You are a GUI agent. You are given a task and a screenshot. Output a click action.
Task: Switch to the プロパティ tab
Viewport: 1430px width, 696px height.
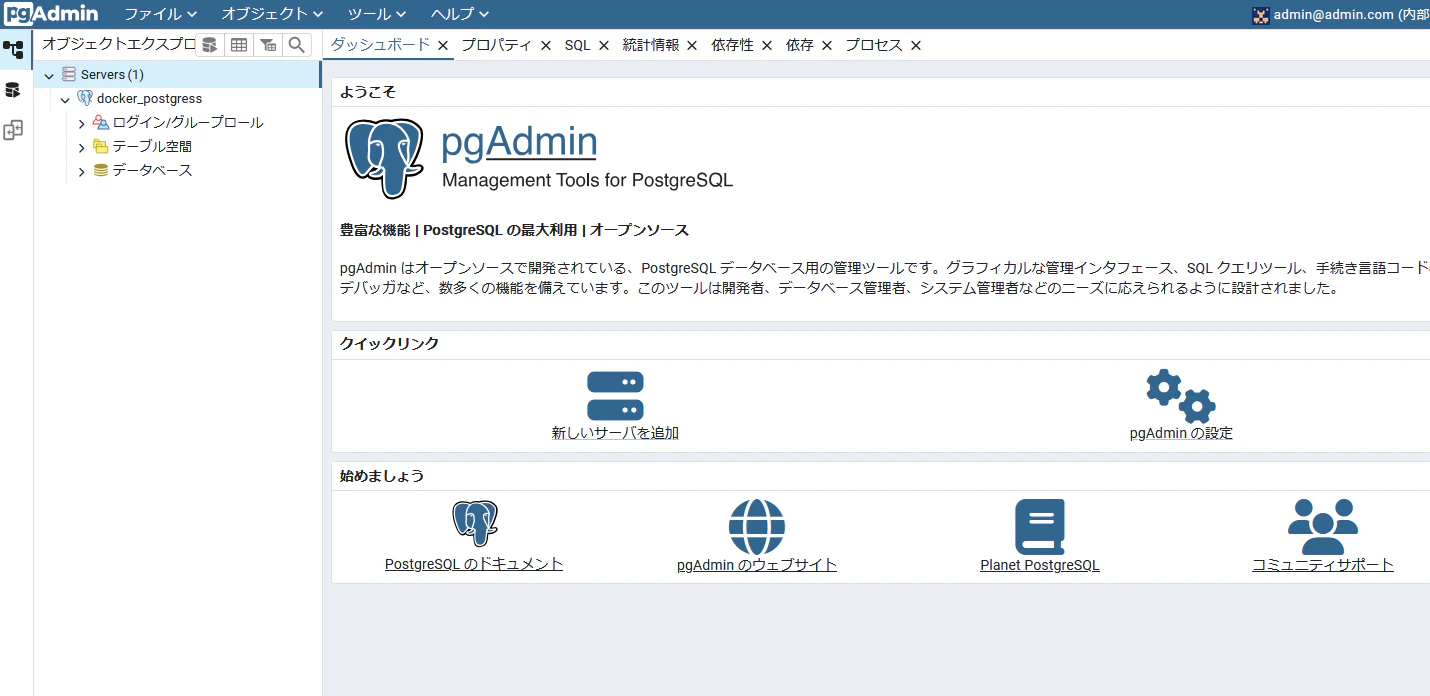click(496, 45)
